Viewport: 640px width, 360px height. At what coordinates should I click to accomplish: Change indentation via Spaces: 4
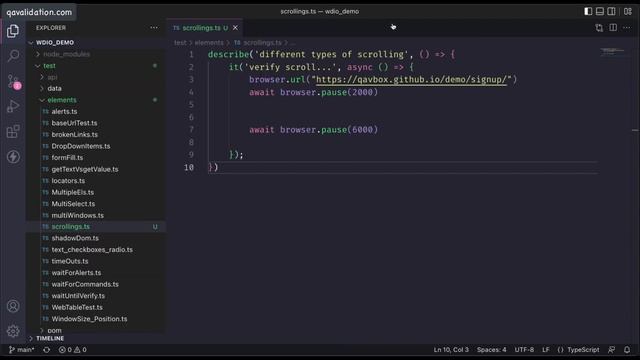coord(491,350)
